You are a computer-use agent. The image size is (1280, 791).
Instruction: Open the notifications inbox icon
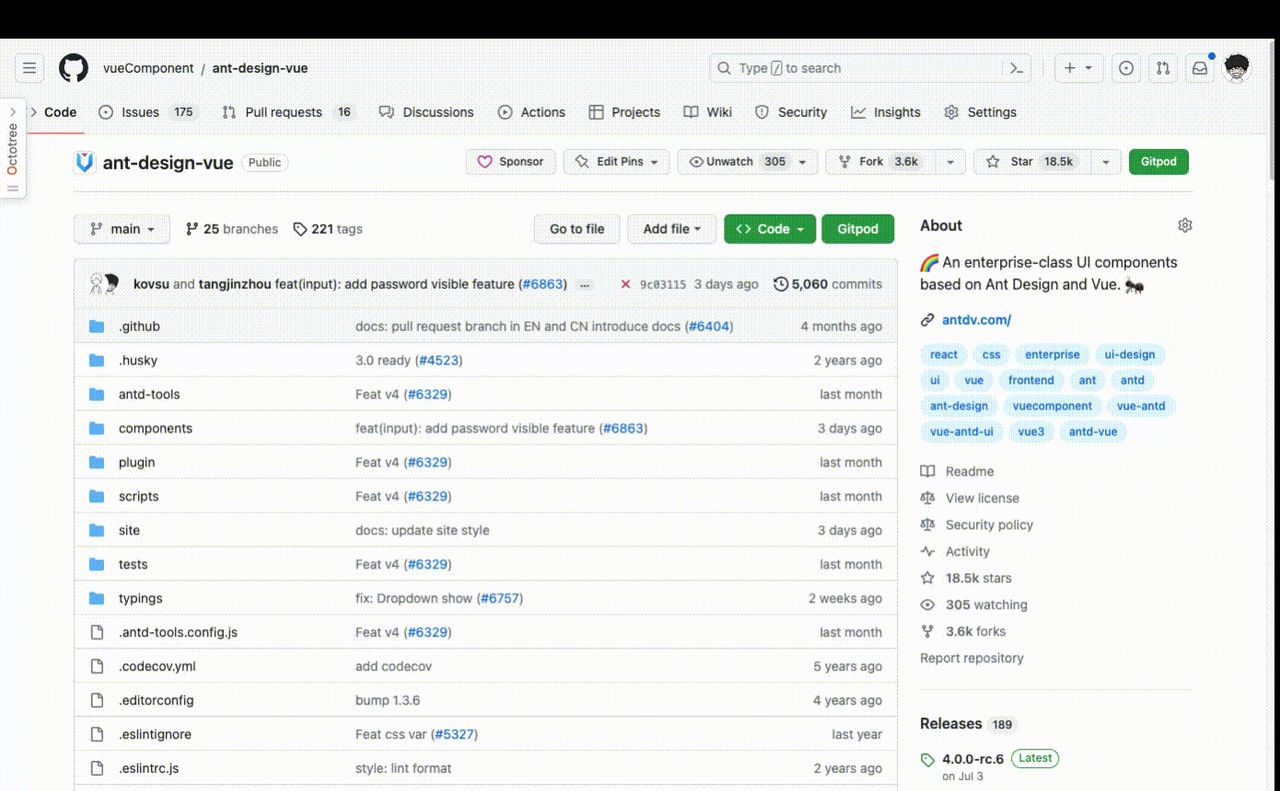(1199, 68)
